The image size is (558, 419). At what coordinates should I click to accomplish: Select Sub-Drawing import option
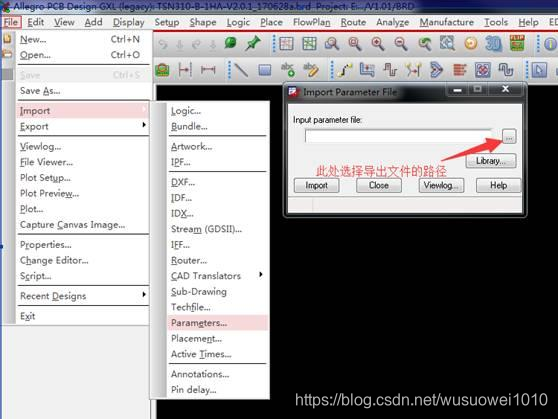[217, 292]
